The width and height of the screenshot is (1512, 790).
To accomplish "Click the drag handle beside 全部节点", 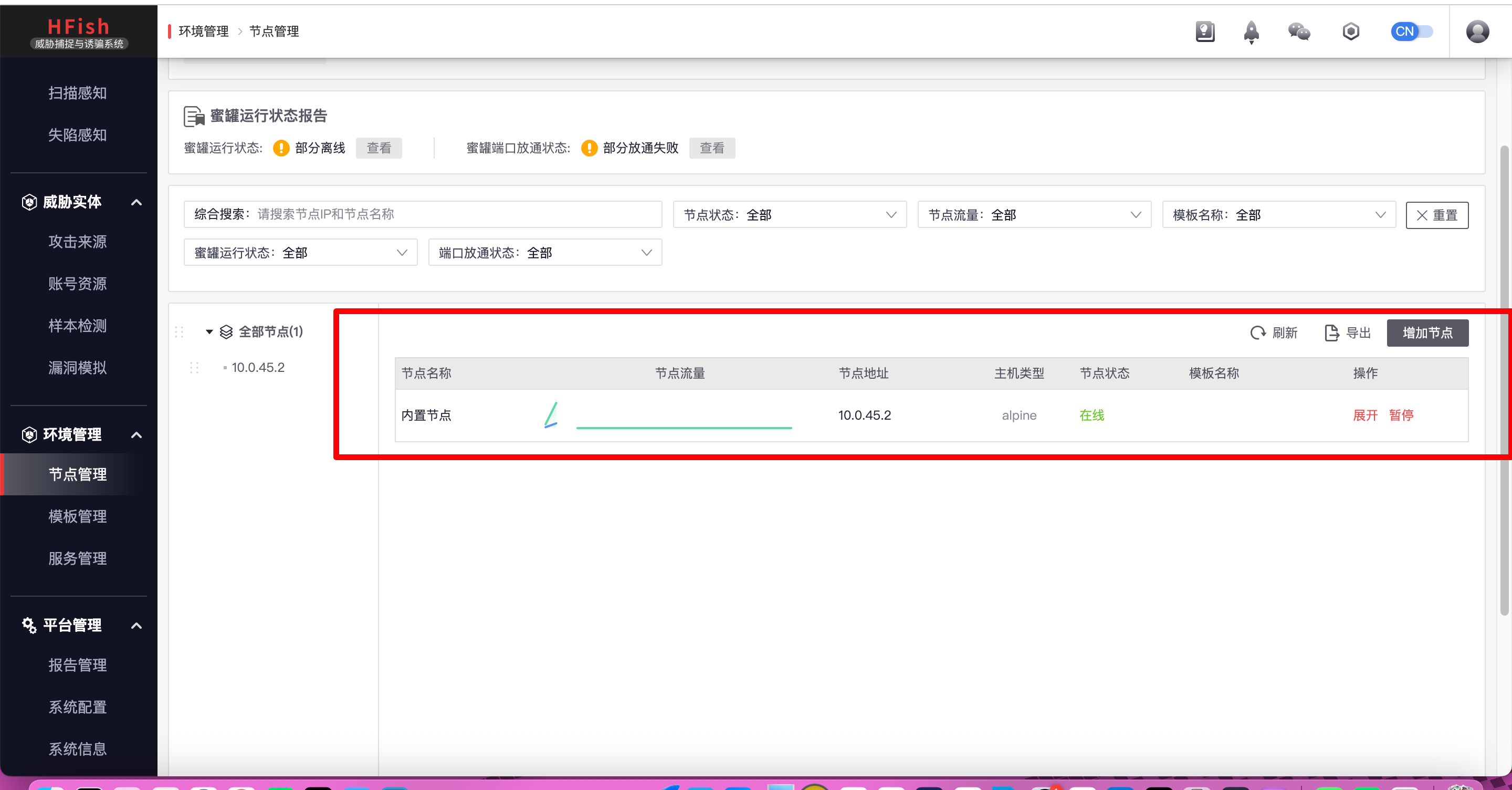I will (x=179, y=332).
